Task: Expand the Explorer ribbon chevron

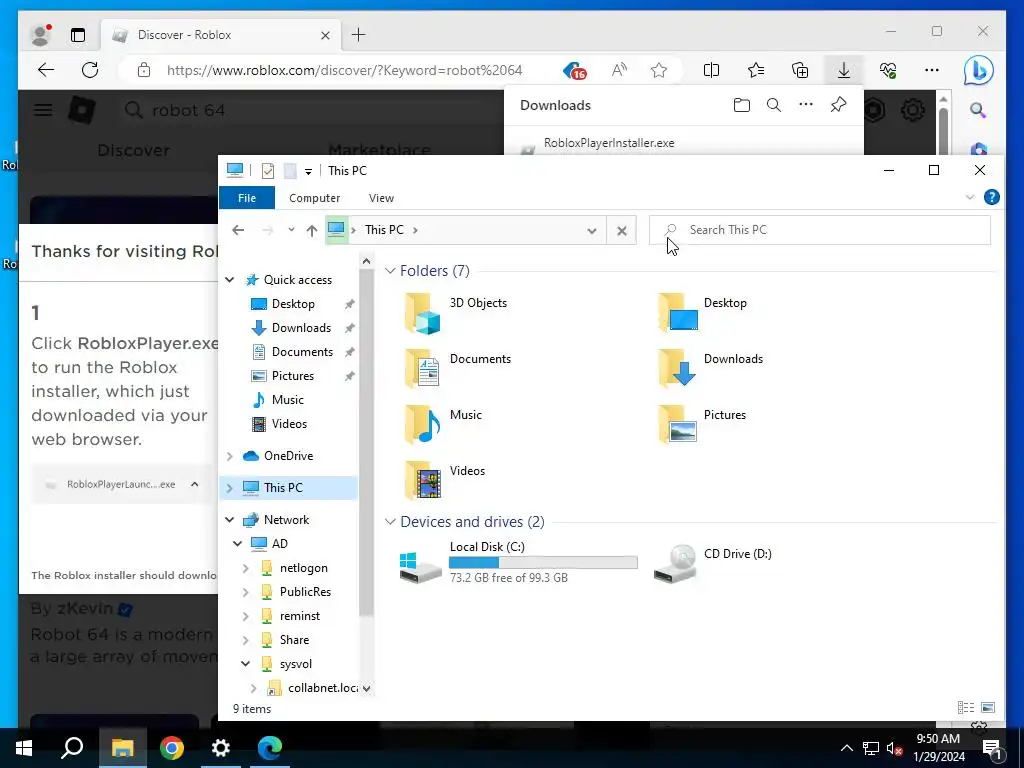Action: click(x=970, y=197)
